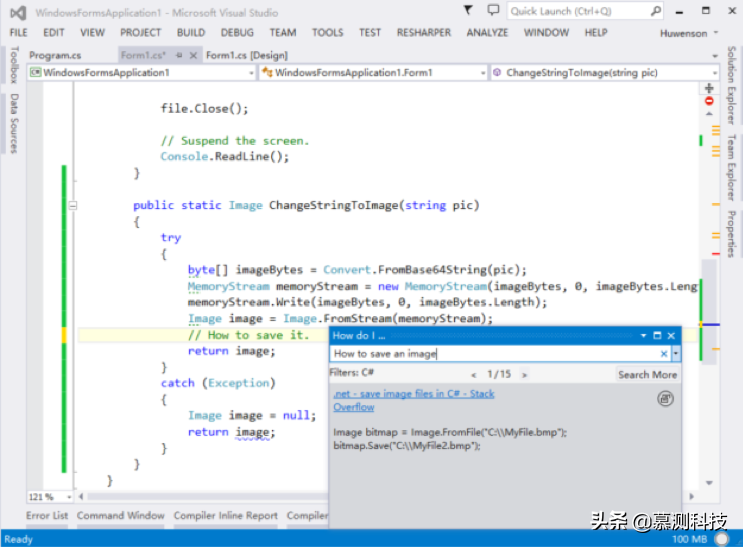This screenshot has height=547, width=743.
Task: Maximize the How do I panel
Action: coord(657,336)
